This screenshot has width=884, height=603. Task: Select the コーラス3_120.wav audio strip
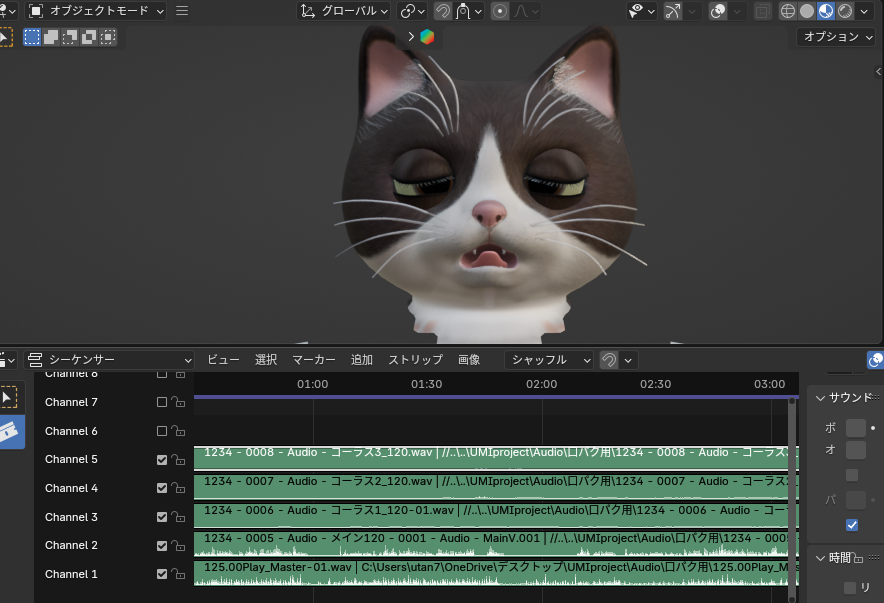[x=496, y=458]
